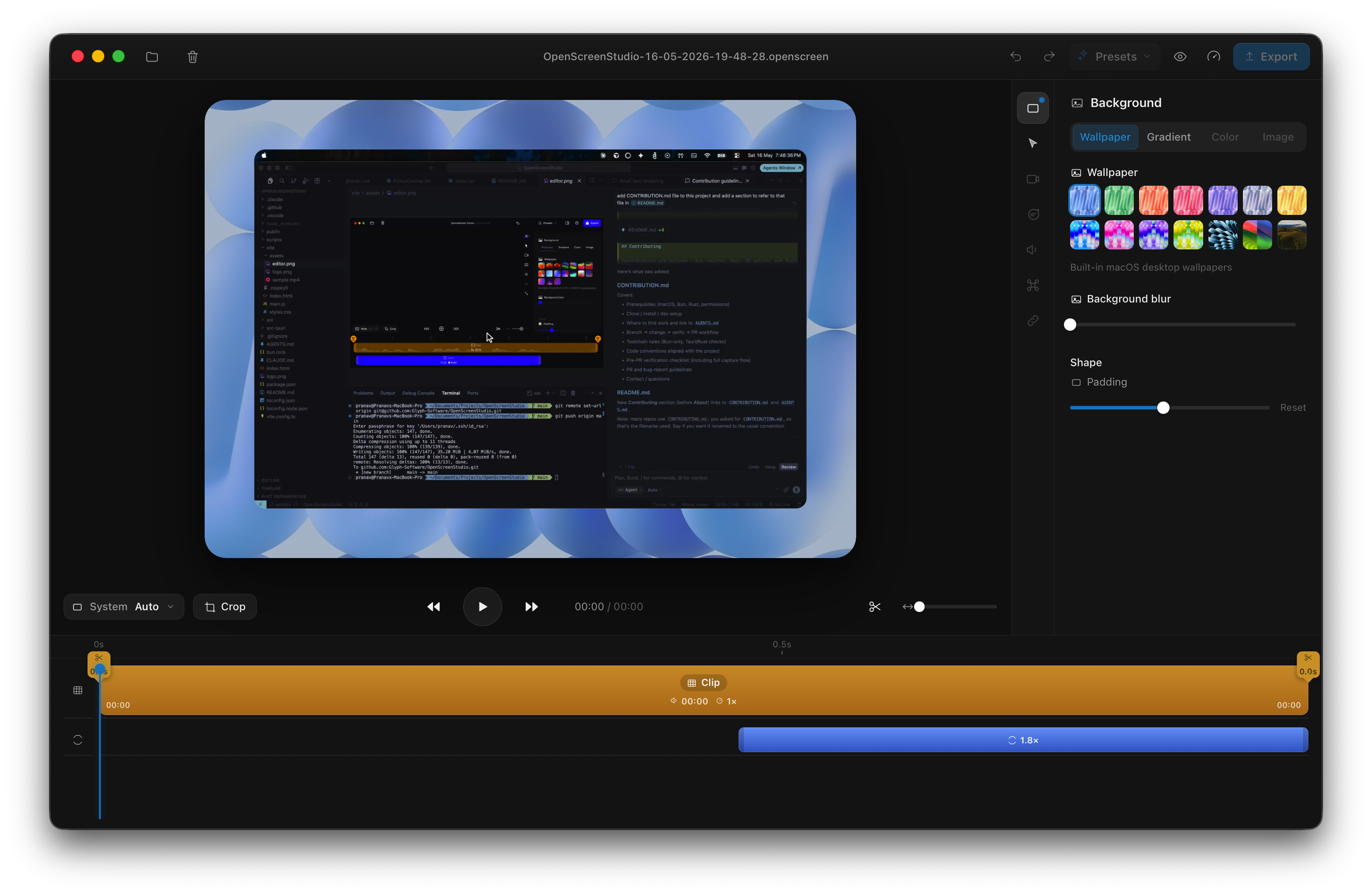Click the Crop button

pos(225,607)
